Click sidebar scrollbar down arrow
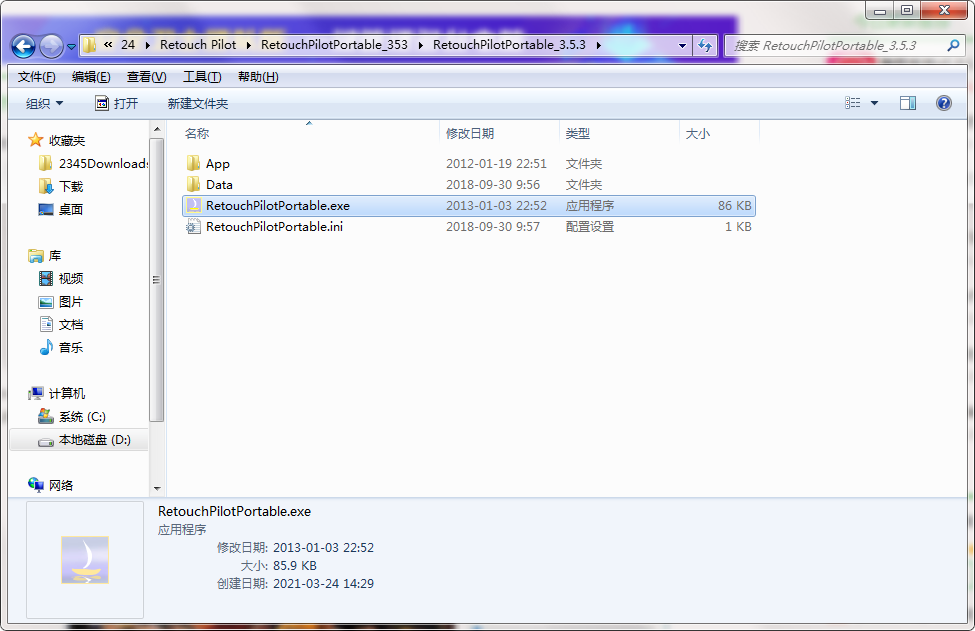 157,489
